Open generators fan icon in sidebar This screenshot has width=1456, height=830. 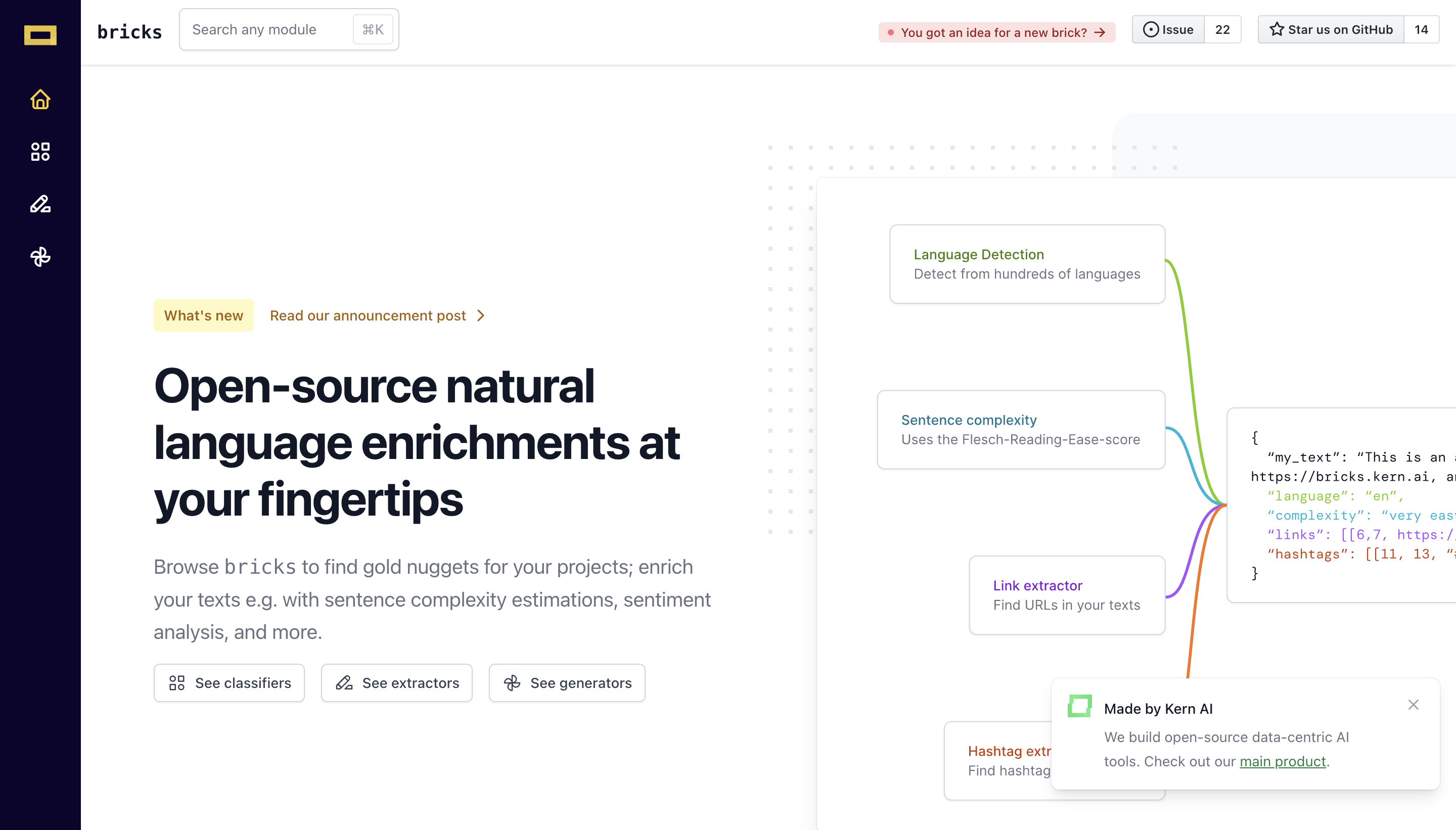40,256
